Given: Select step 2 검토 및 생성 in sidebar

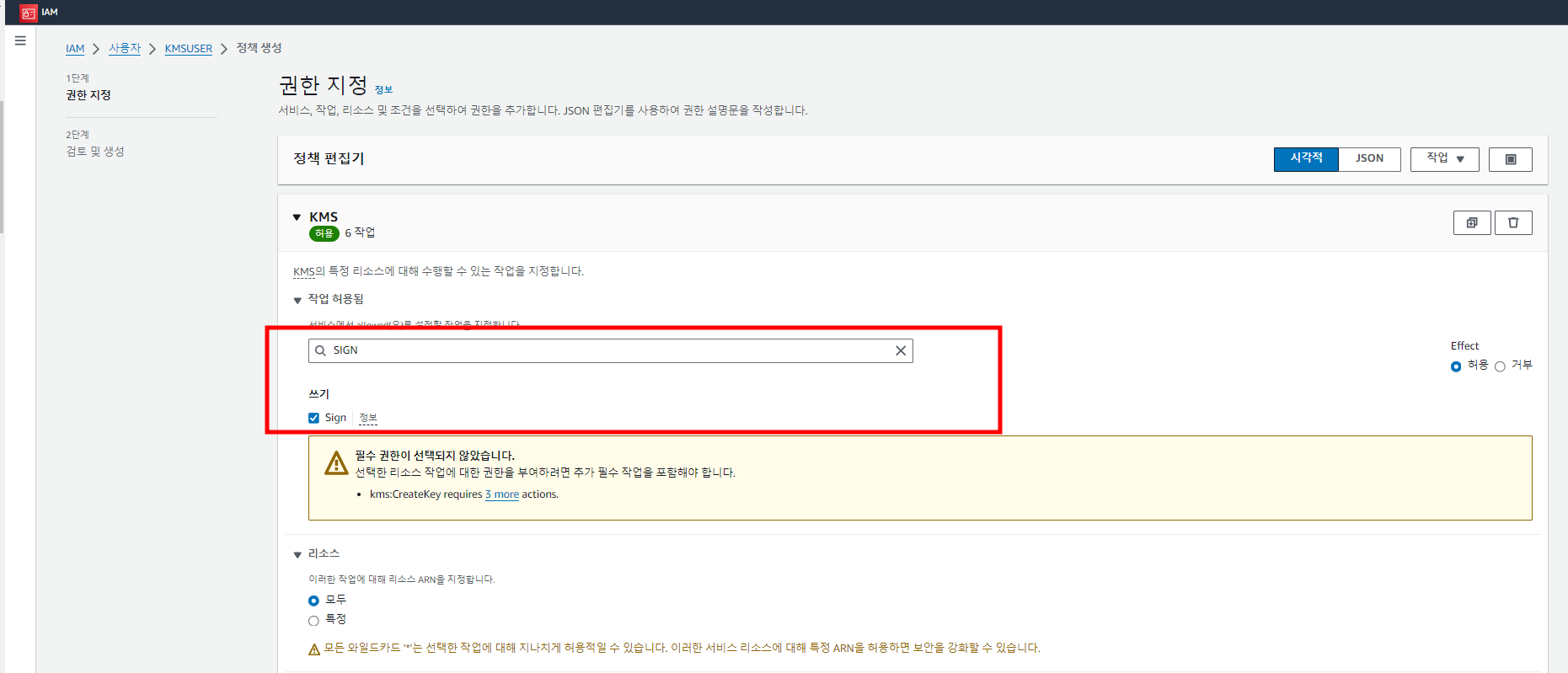Looking at the screenshot, I should pos(95,152).
